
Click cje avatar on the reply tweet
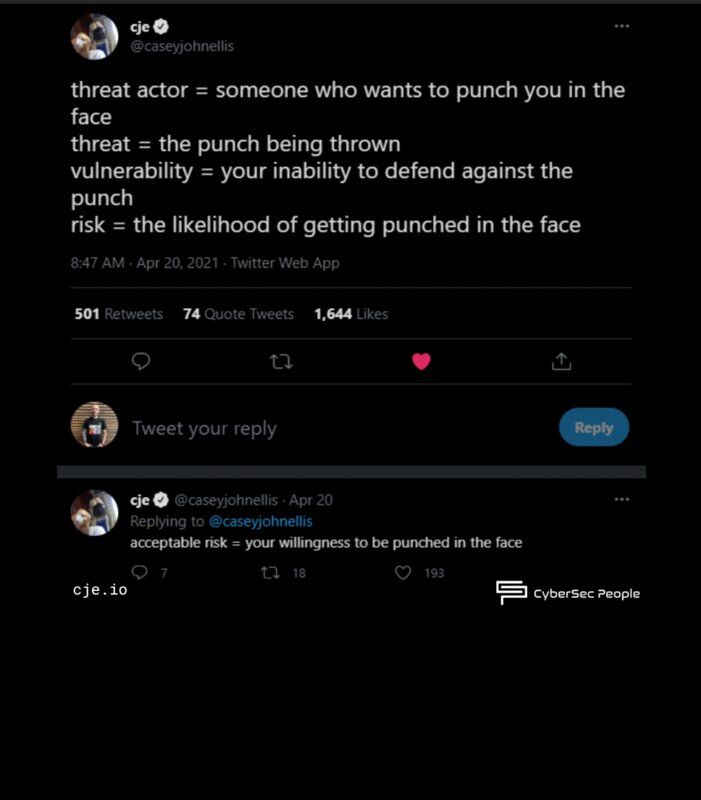pos(94,512)
